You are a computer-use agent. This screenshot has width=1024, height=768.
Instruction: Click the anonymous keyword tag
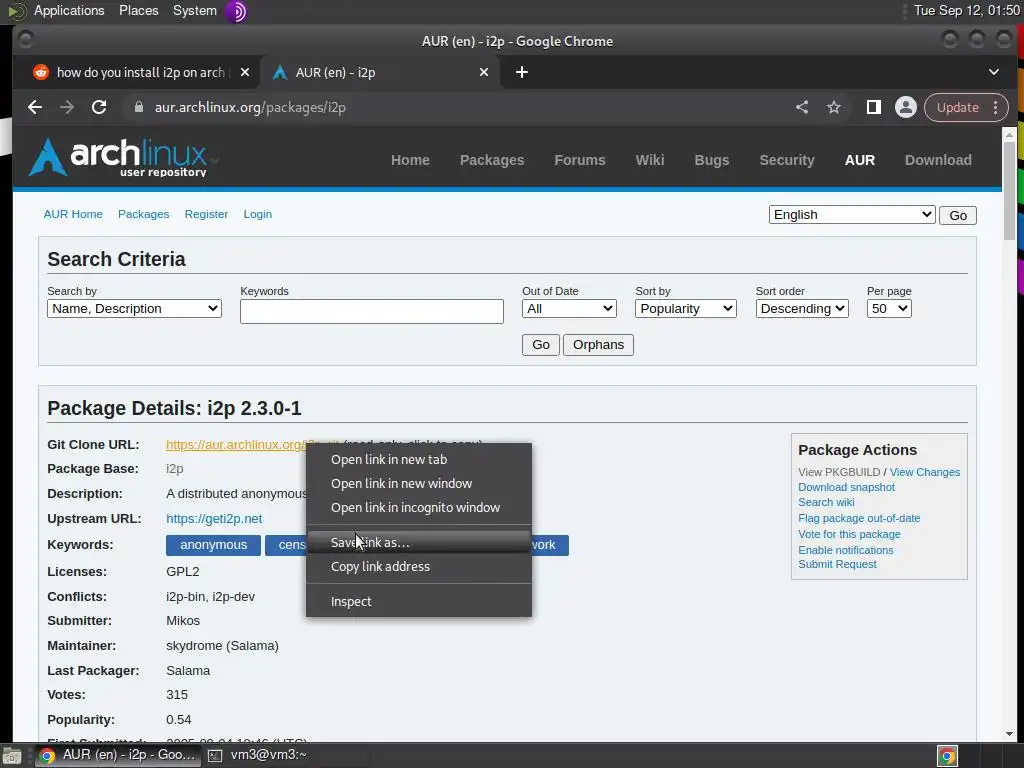click(x=214, y=545)
